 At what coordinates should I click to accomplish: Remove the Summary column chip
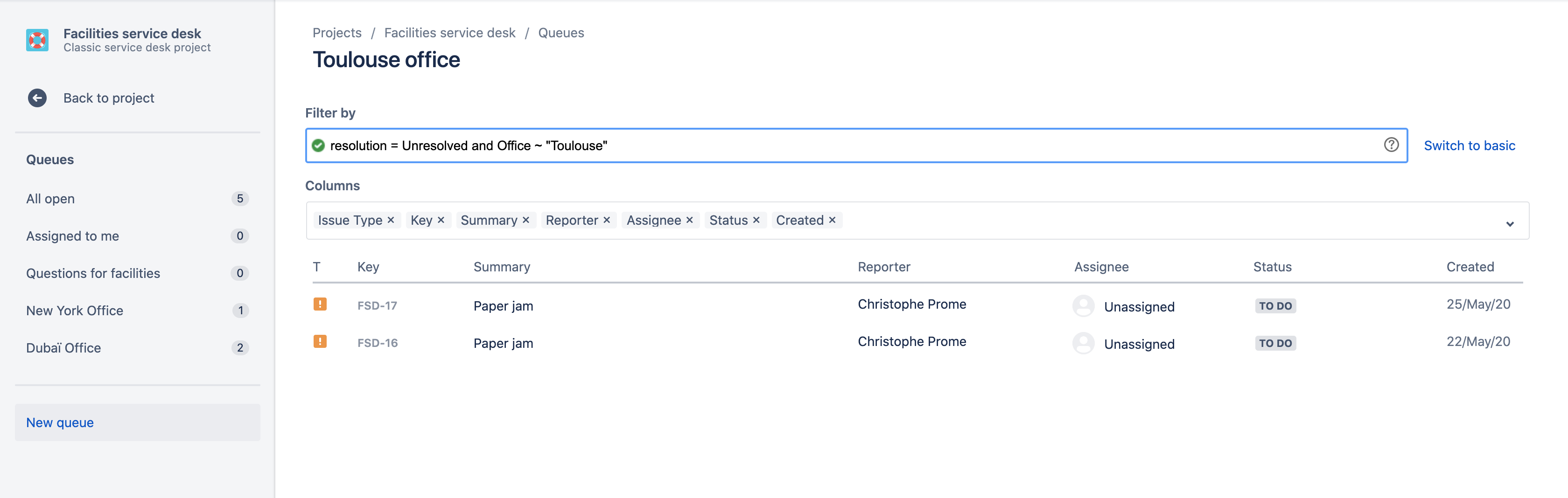point(526,220)
